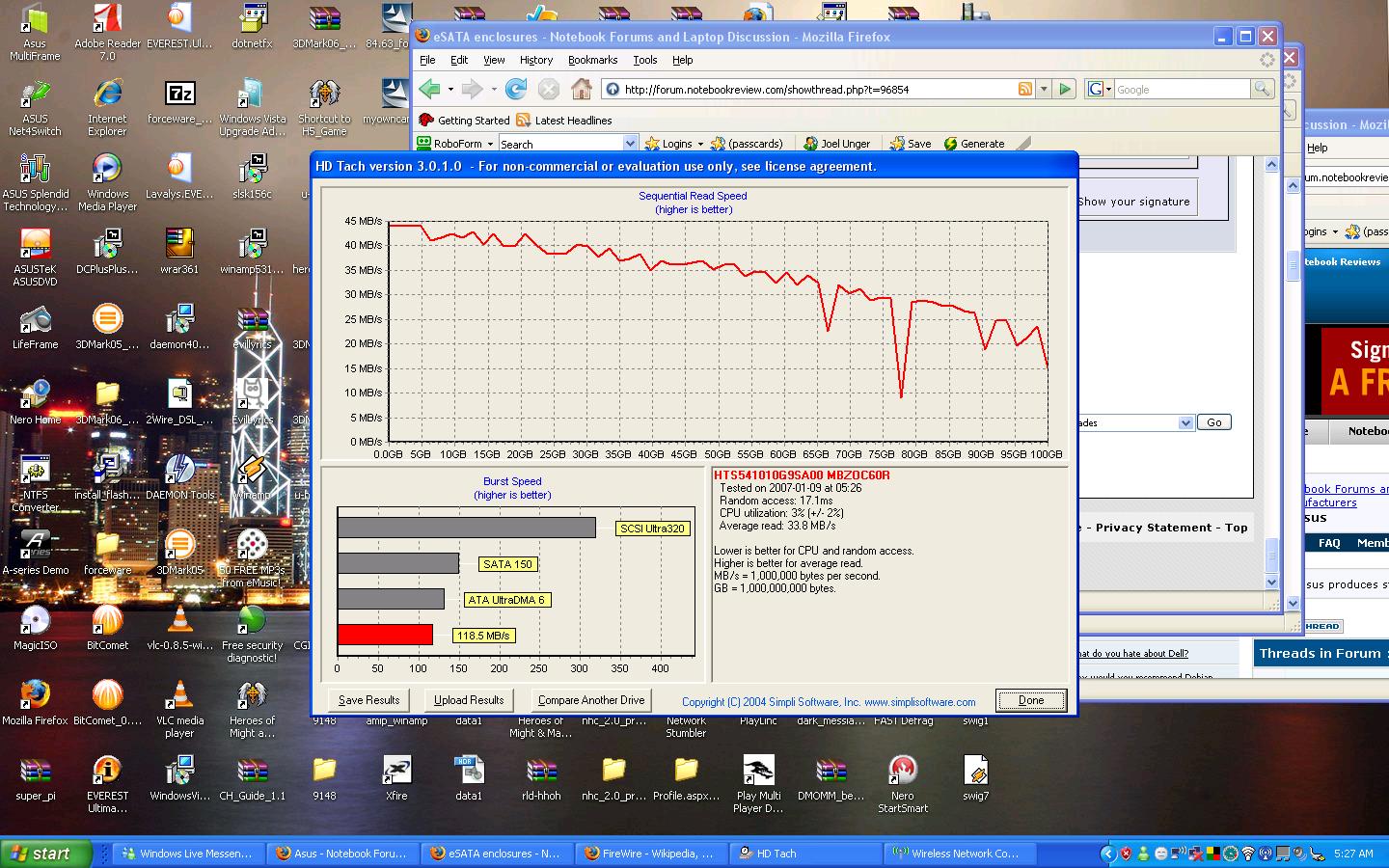Viewport: 1389px width, 868px height.
Task: Expand the RoboForm Search box dropdown
Action: click(x=630, y=144)
